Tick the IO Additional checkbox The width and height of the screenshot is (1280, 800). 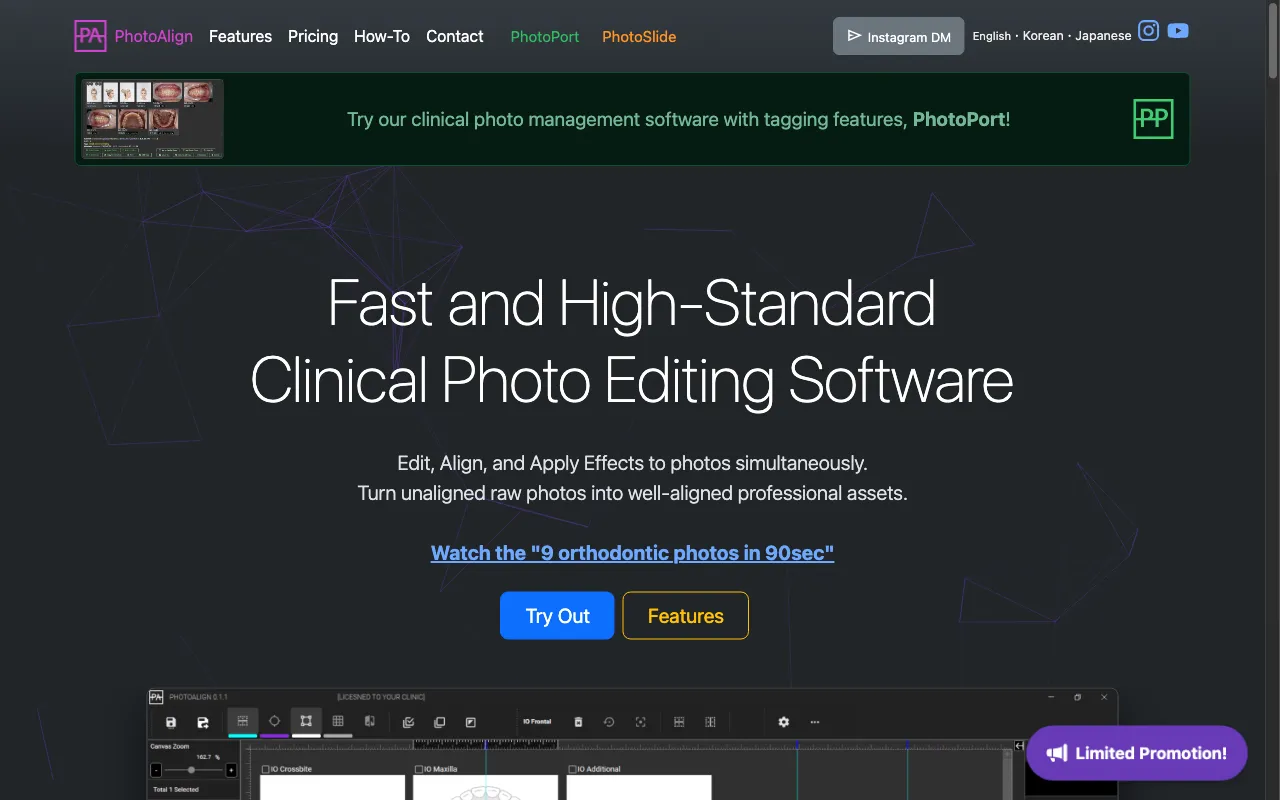click(572, 769)
